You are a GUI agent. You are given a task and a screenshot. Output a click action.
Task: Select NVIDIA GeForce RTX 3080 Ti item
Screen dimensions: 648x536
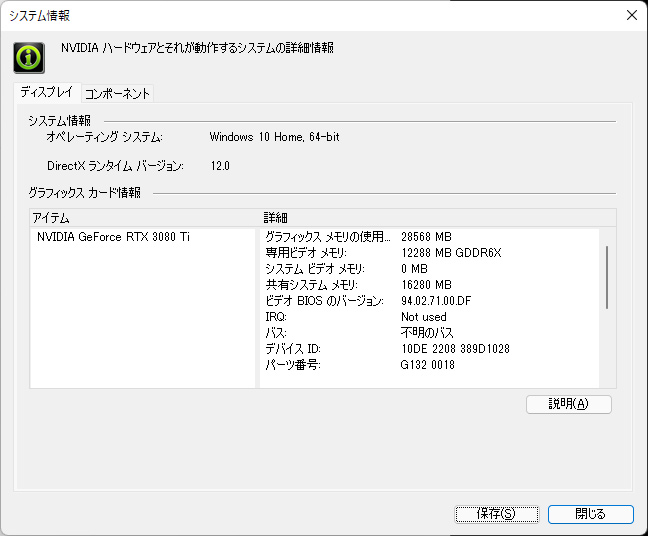click(113, 237)
